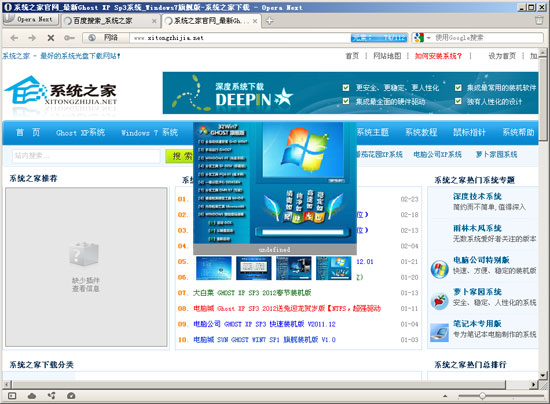Image resolution: width=550 pixels, height=404 pixels.
Task: Click the vertical scrollbar down arrow
Action: click(543, 375)
